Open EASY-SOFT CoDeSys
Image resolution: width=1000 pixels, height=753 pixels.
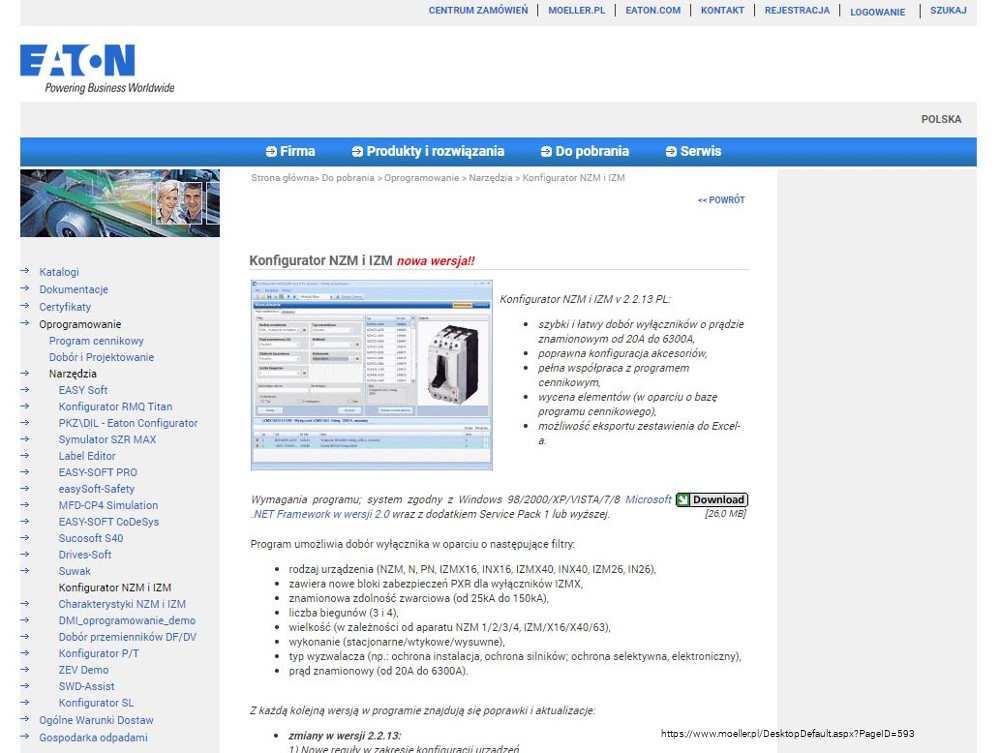click(109, 522)
